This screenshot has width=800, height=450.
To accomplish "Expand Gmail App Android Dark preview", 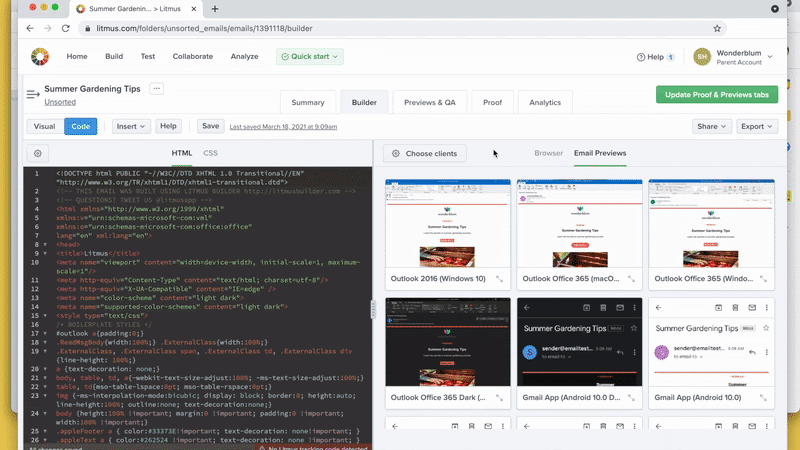I will point(631,397).
